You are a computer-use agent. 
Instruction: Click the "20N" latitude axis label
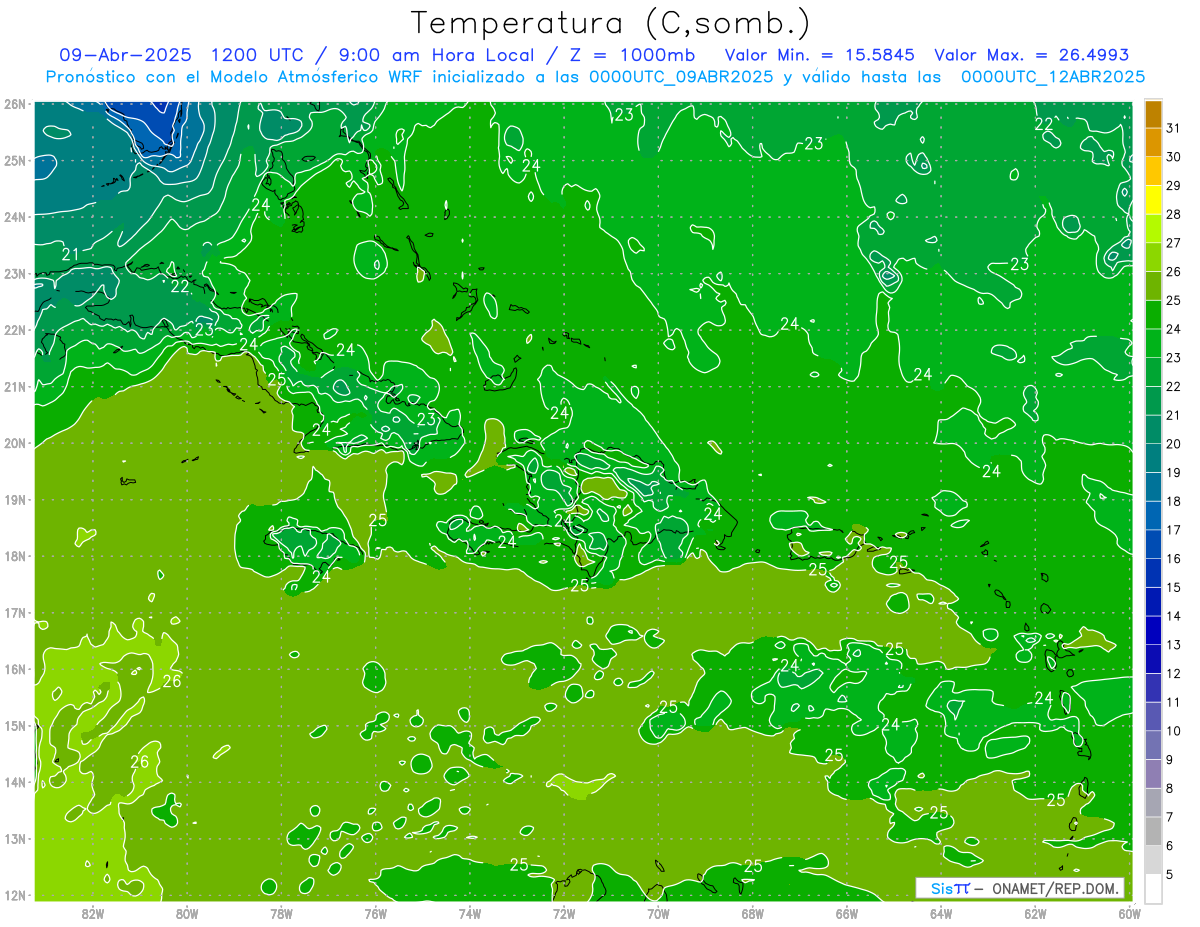point(14,443)
